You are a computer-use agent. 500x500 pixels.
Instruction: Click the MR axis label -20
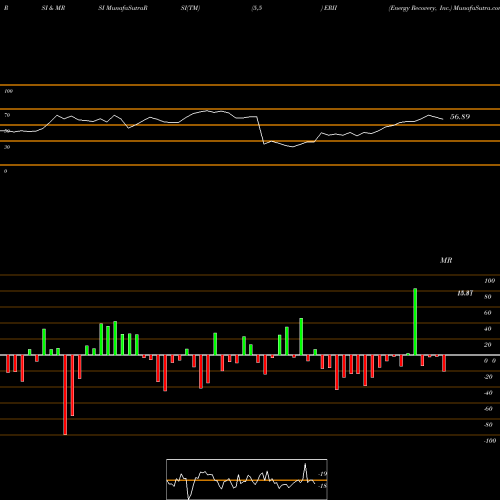click(488, 377)
